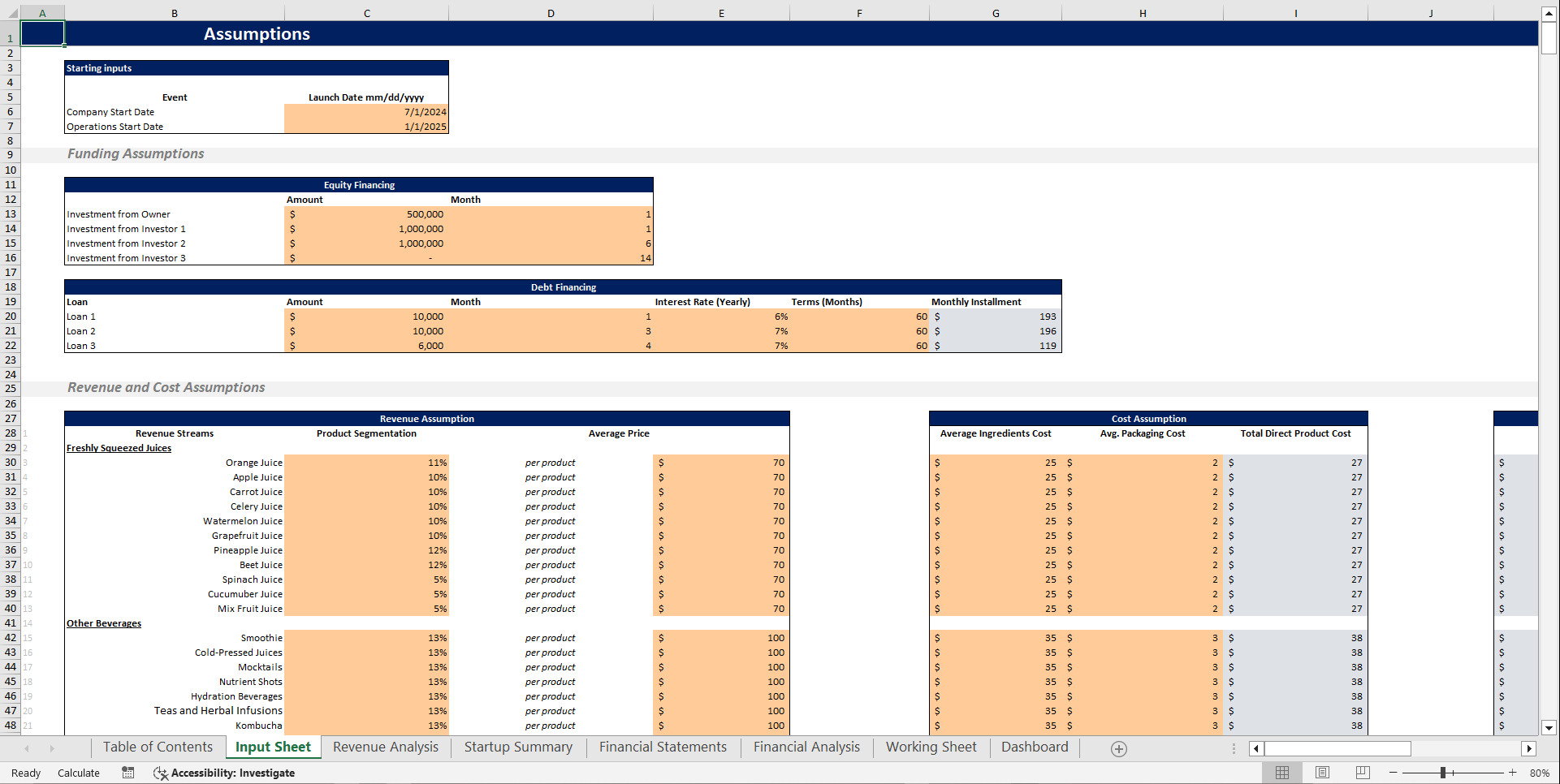
Task: Open the Financial Statements sheet
Action: point(663,747)
